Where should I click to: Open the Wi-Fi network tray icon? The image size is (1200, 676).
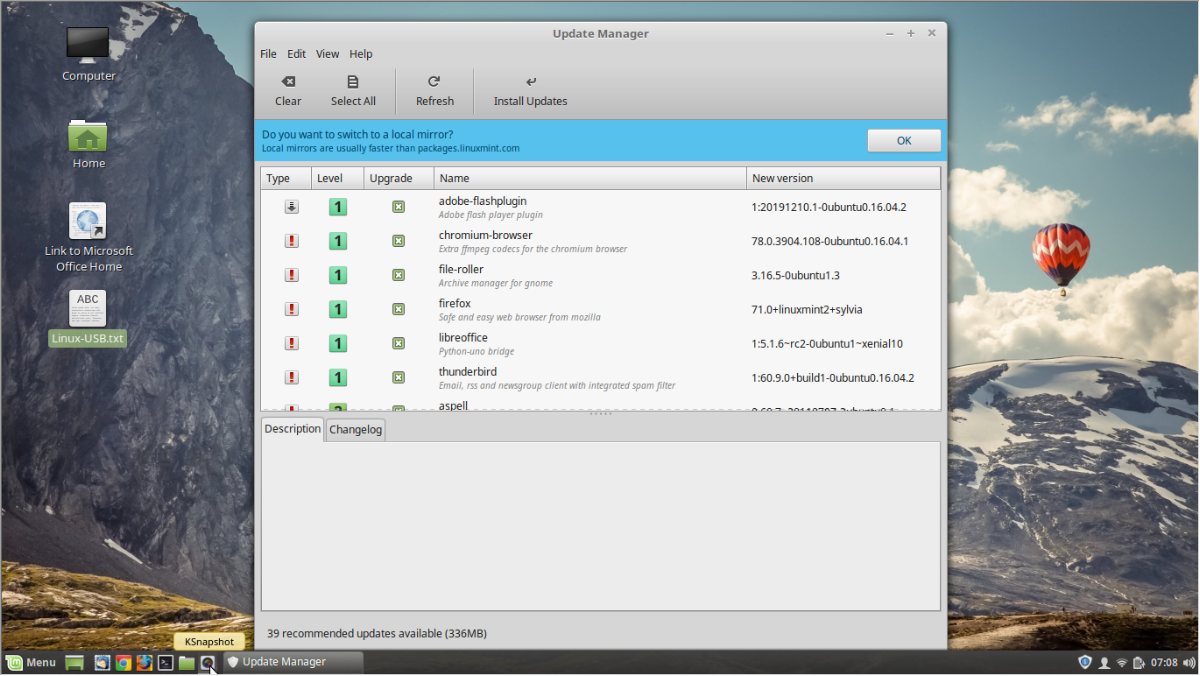coord(1121,662)
